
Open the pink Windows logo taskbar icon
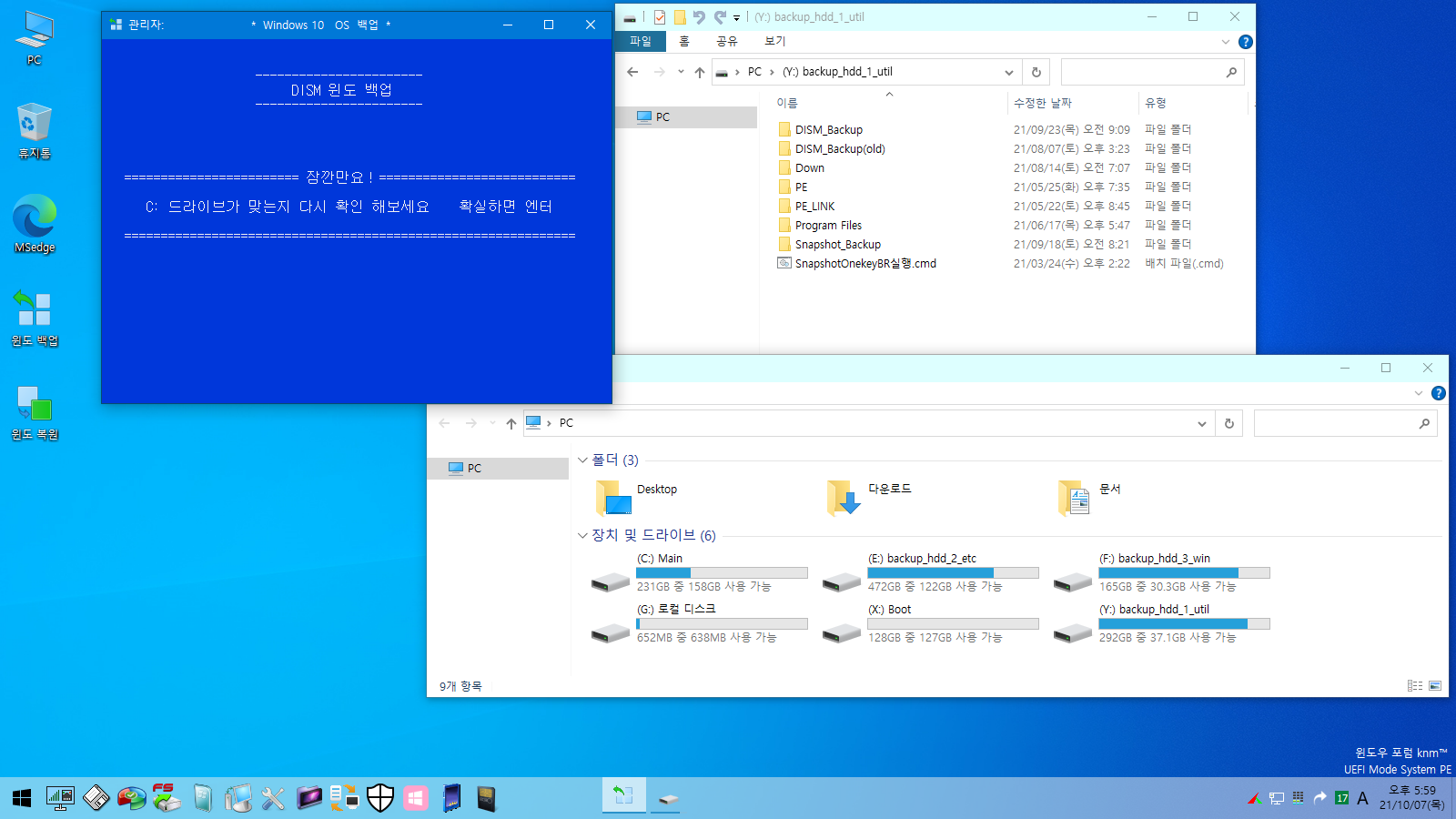pos(416,798)
